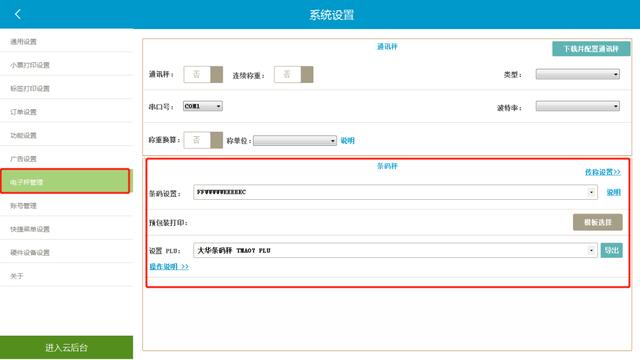
Task: Toggle the 通讯秤 switch
Action: (203, 74)
